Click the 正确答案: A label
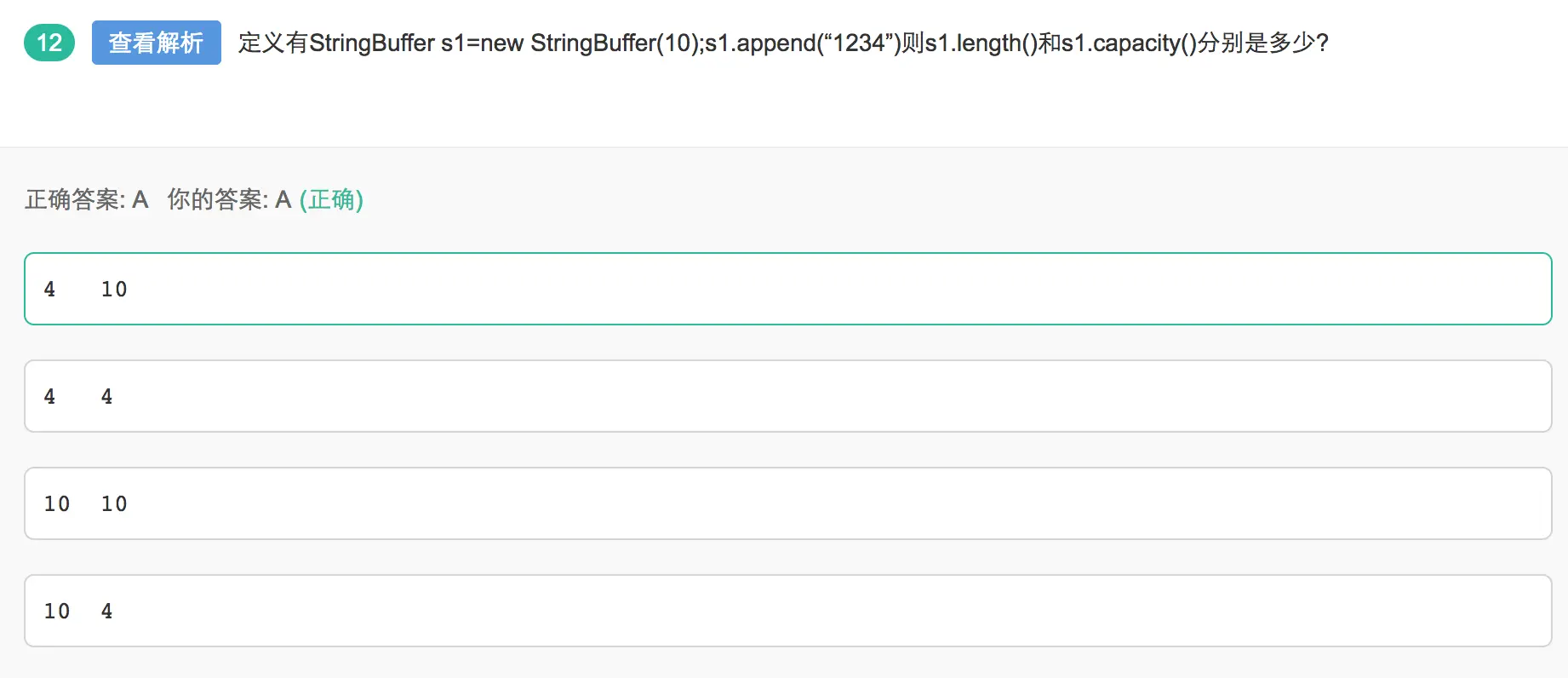This screenshot has width=1568, height=678. 87,199
